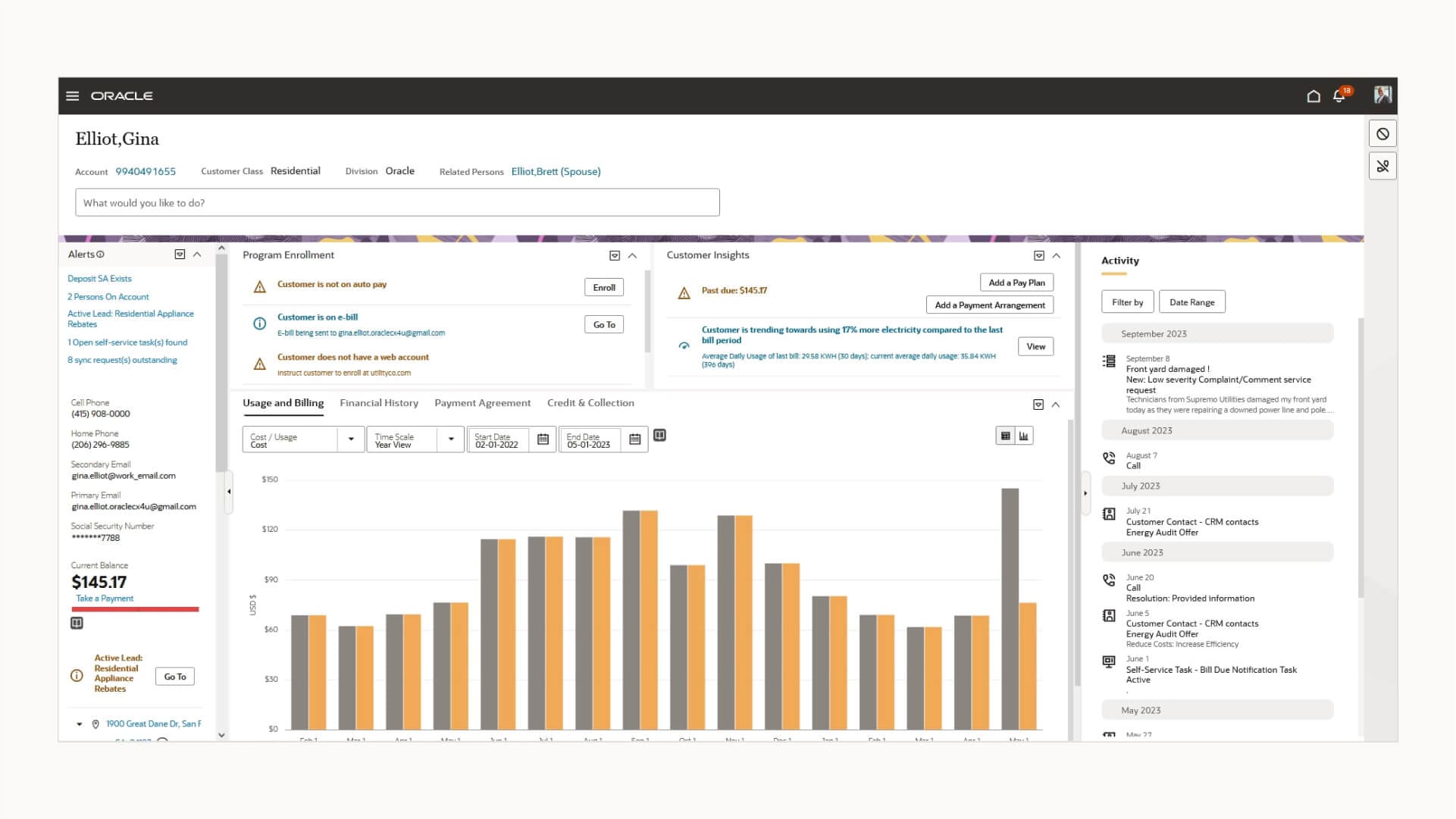Open notifications bell with 18 badge
The width and height of the screenshot is (1456, 819).
1339,96
